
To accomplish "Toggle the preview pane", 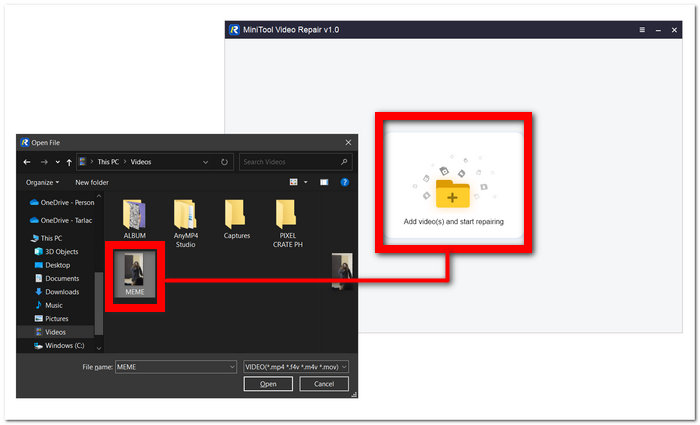I will (x=324, y=182).
